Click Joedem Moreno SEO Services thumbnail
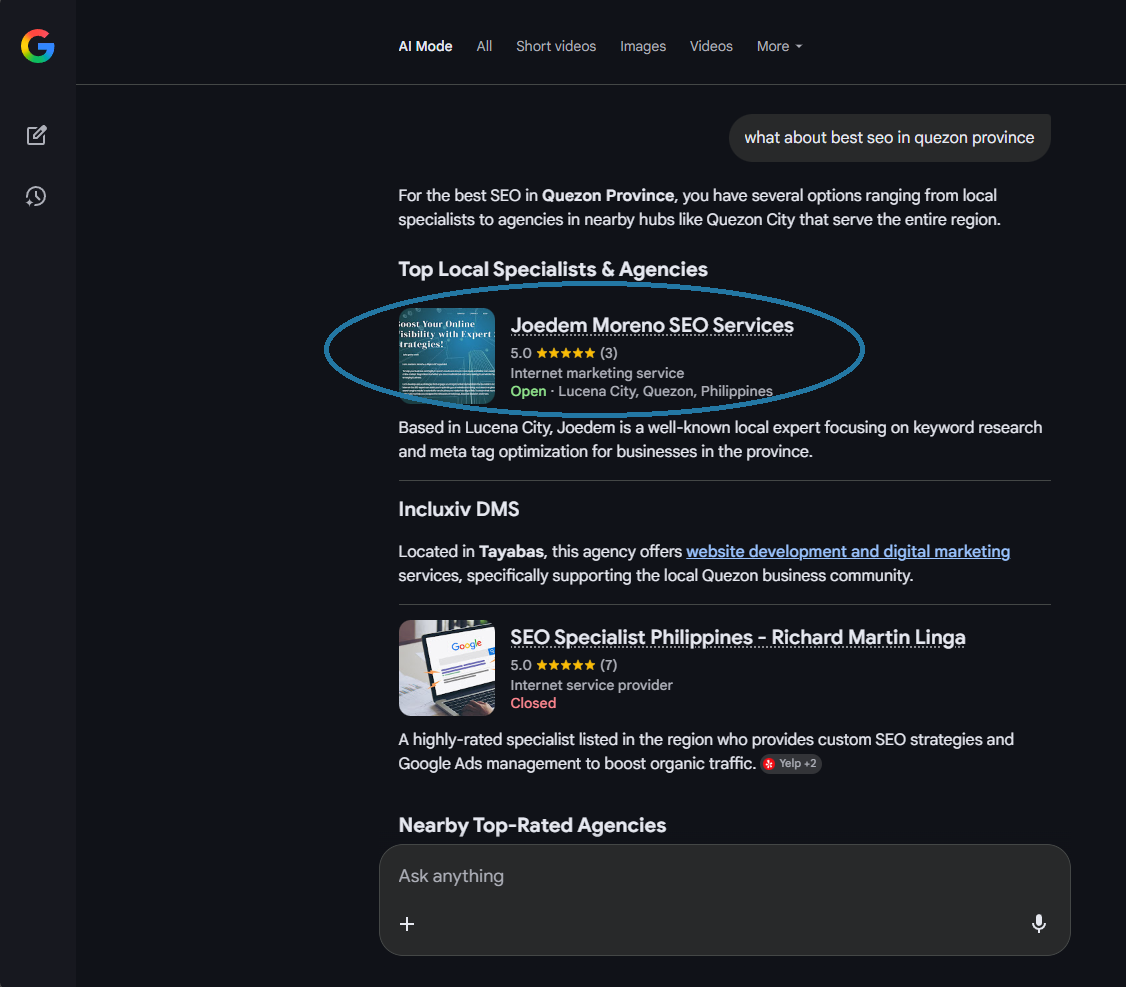The image size is (1126, 987). pos(447,356)
